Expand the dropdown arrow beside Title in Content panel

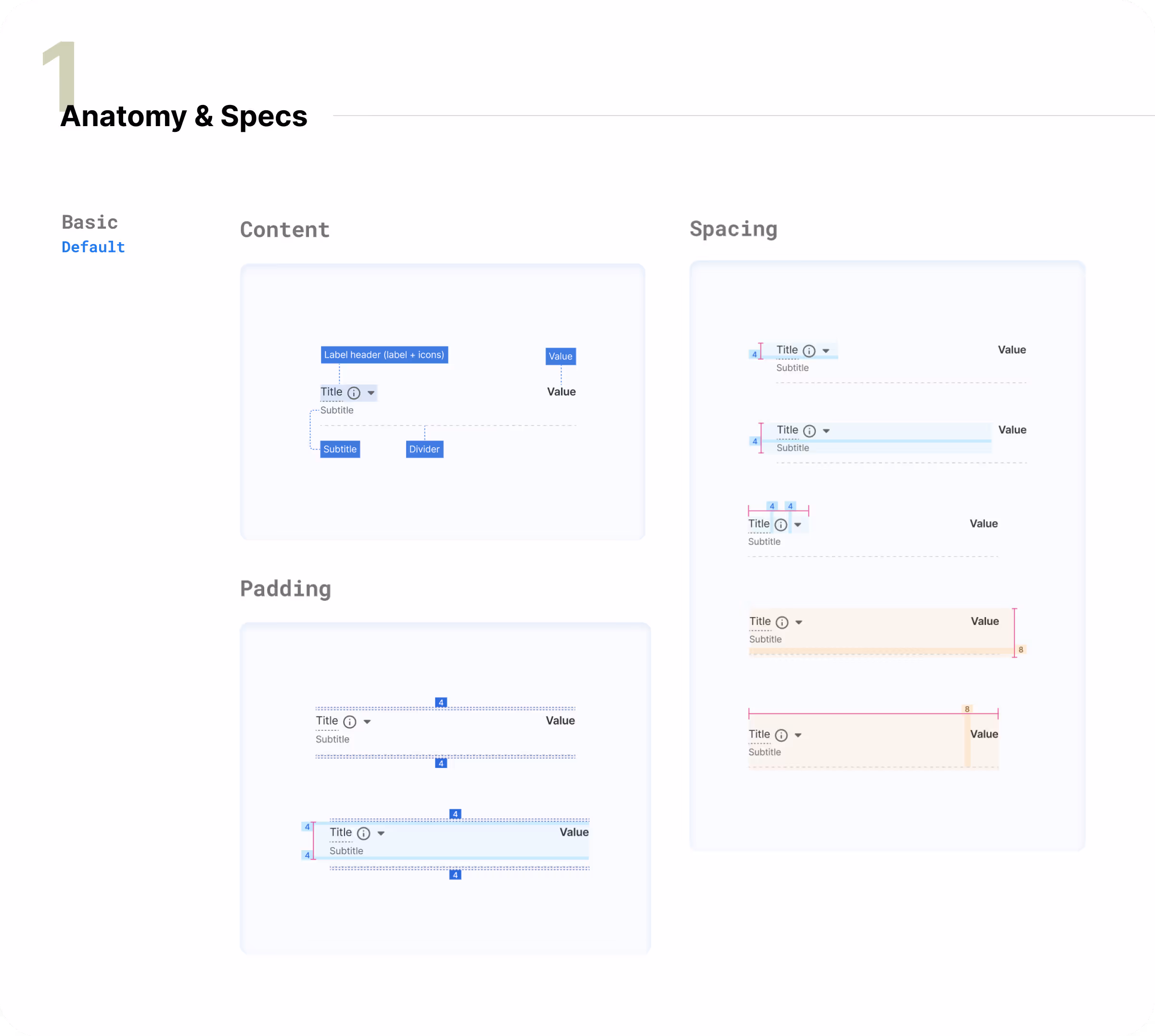[x=371, y=393]
